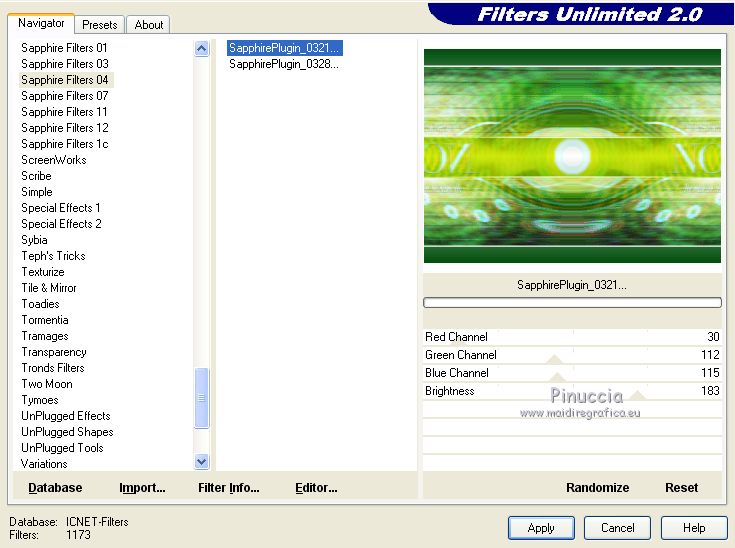The image size is (735, 548).
Task: Open the Transparency filter group
Action: (x=54, y=352)
